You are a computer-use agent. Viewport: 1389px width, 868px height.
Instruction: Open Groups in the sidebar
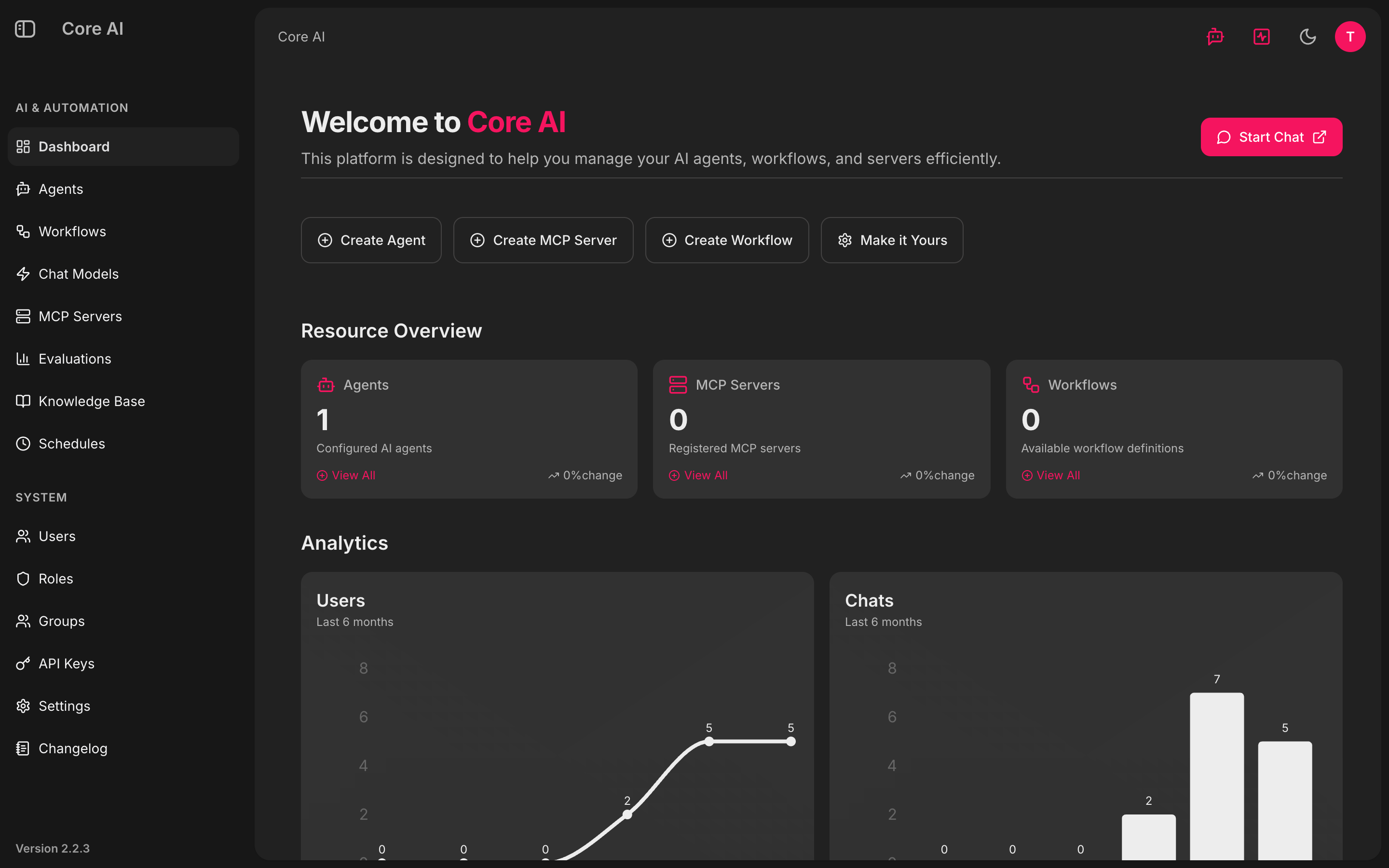point(123,621)
